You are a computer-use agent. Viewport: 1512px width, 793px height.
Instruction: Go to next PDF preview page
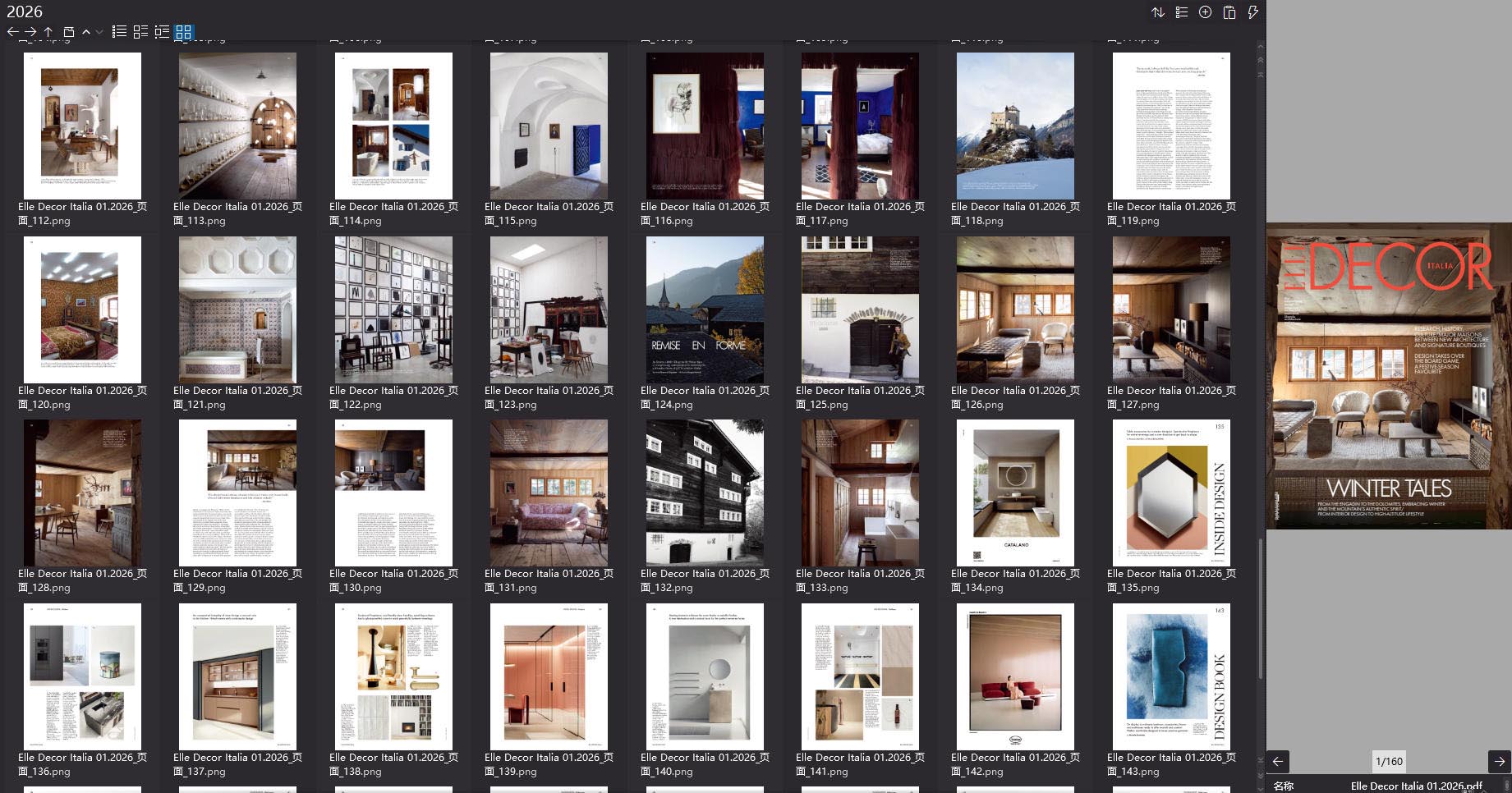click(1499, 761)
